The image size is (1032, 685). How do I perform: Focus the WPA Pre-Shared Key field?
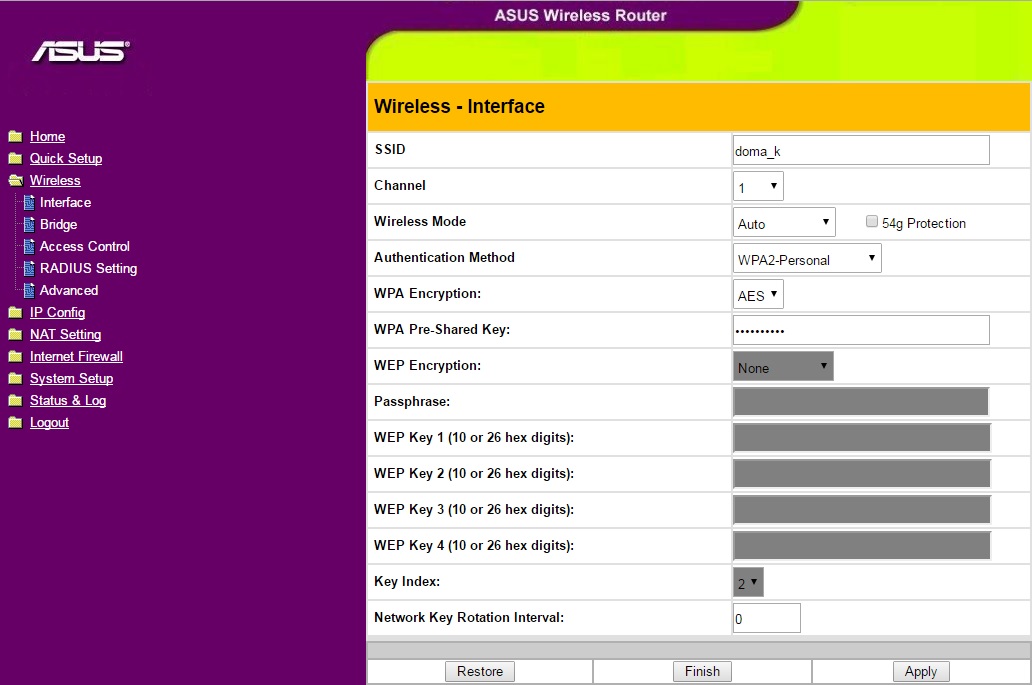[860, 331]
